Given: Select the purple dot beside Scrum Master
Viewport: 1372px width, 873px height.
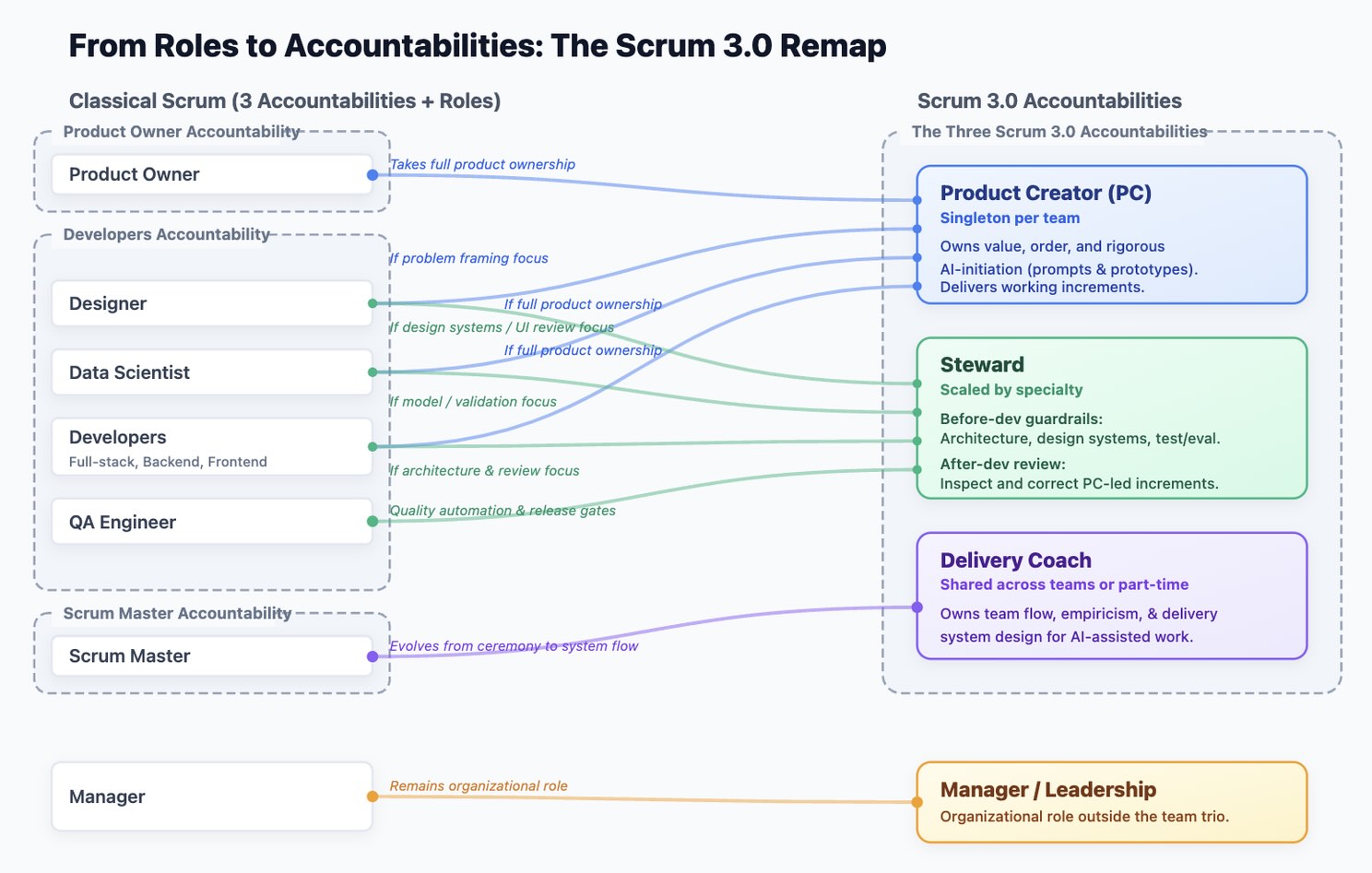Looking at the screenshot, I should 372,655.
